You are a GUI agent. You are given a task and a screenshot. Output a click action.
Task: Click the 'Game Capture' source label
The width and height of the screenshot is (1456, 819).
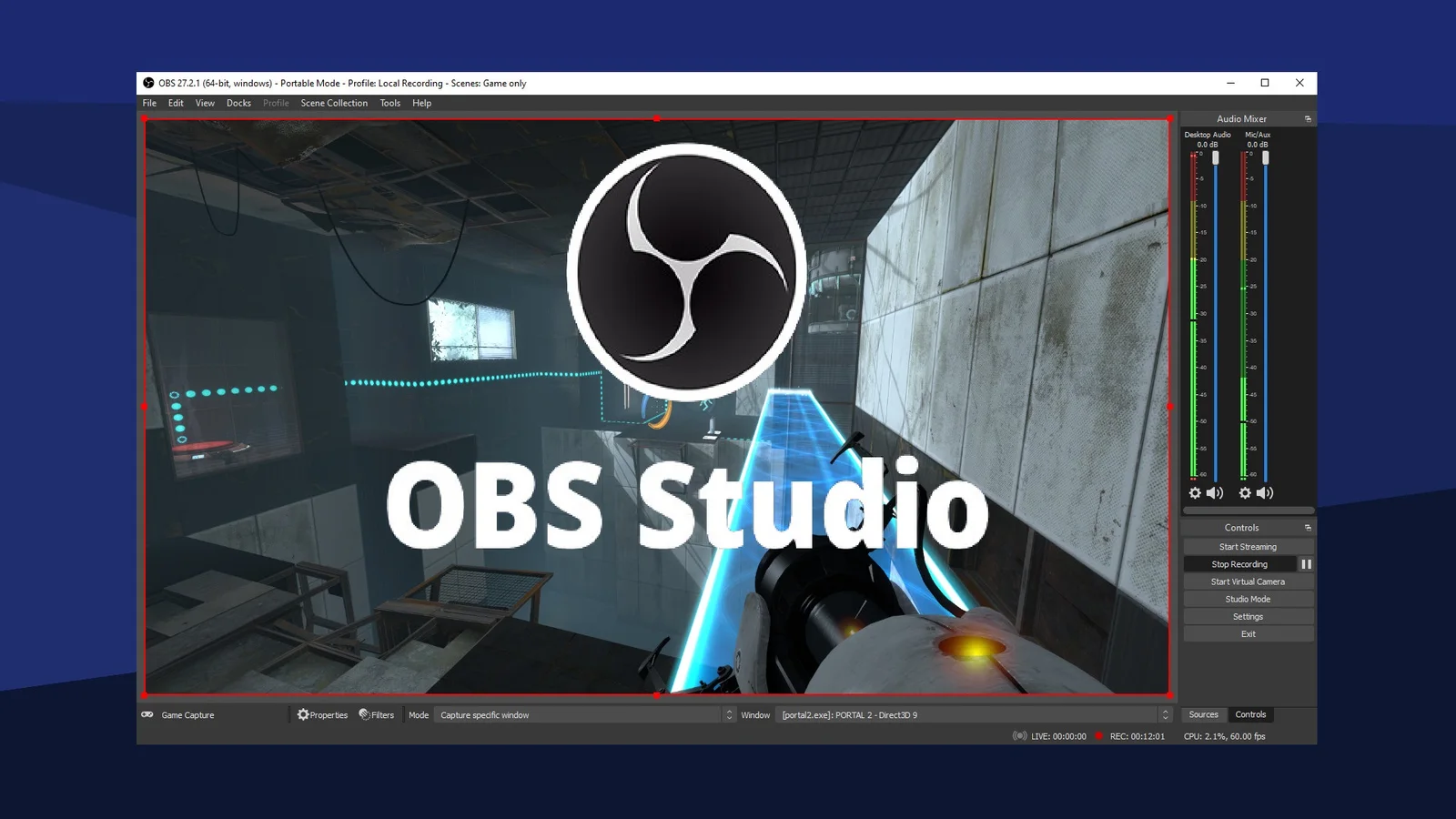[x=187, y=715]
